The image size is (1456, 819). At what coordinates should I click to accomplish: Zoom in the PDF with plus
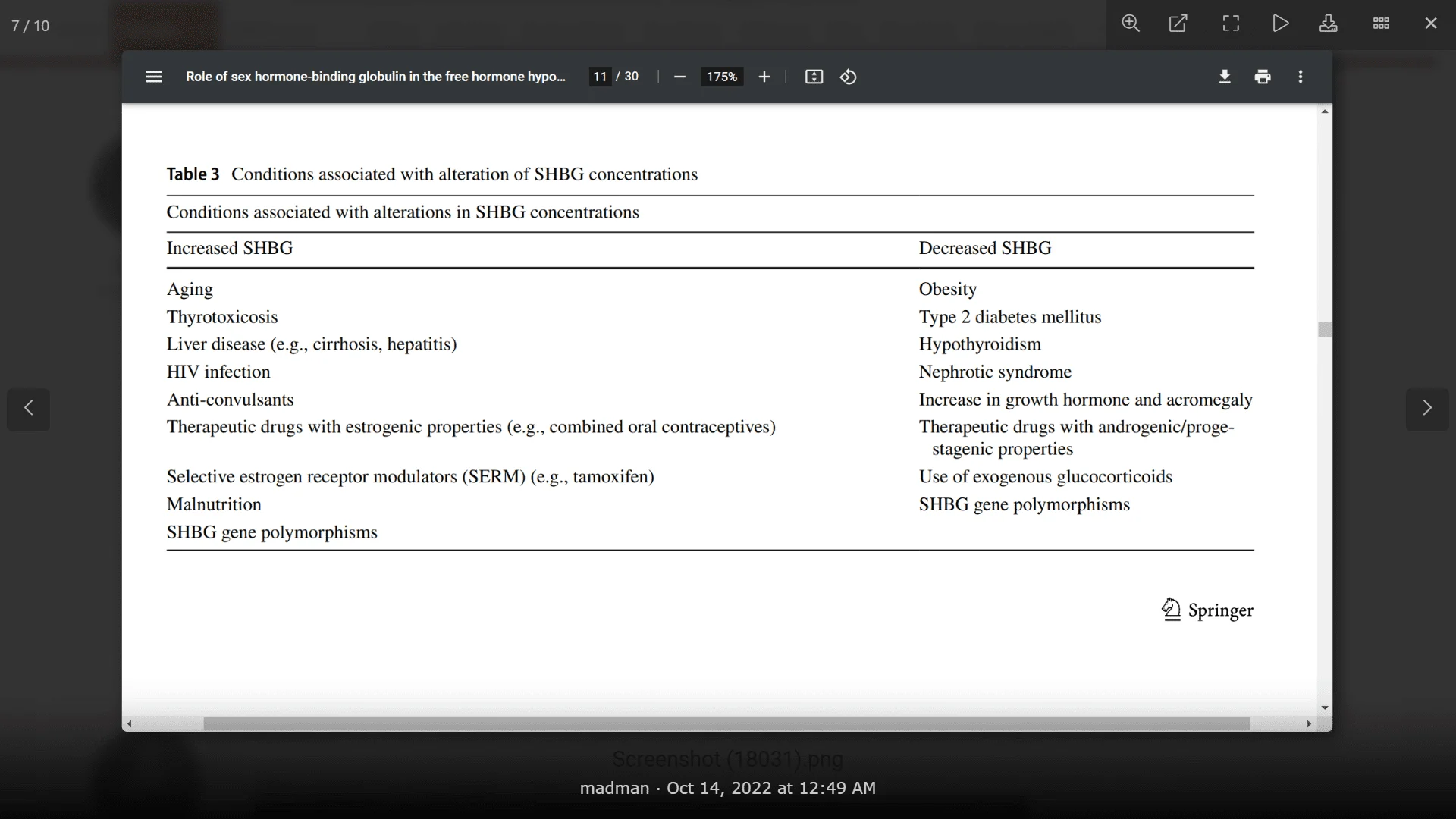(764, 77)
